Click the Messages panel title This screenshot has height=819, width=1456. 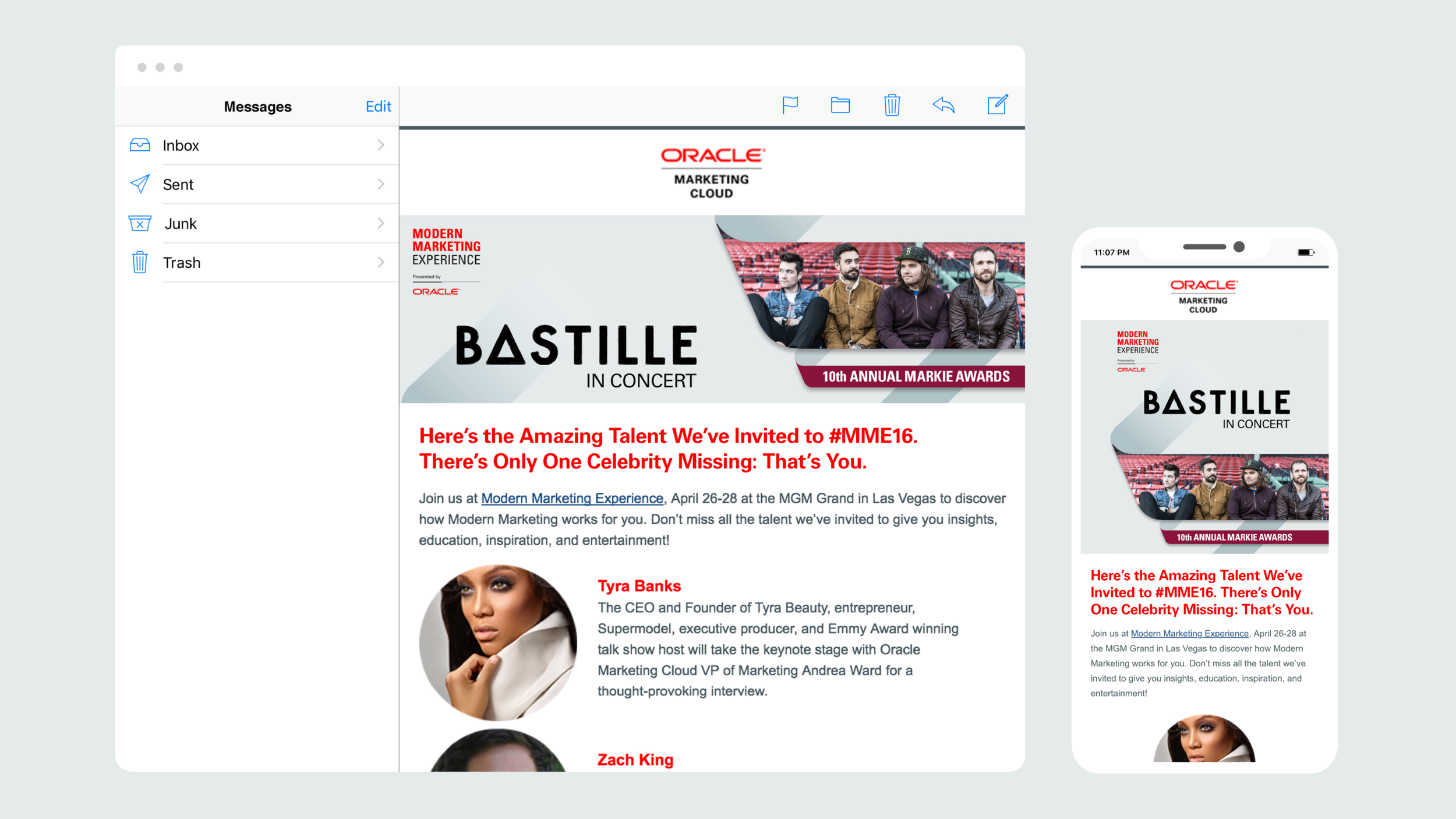tap(257, 107)
